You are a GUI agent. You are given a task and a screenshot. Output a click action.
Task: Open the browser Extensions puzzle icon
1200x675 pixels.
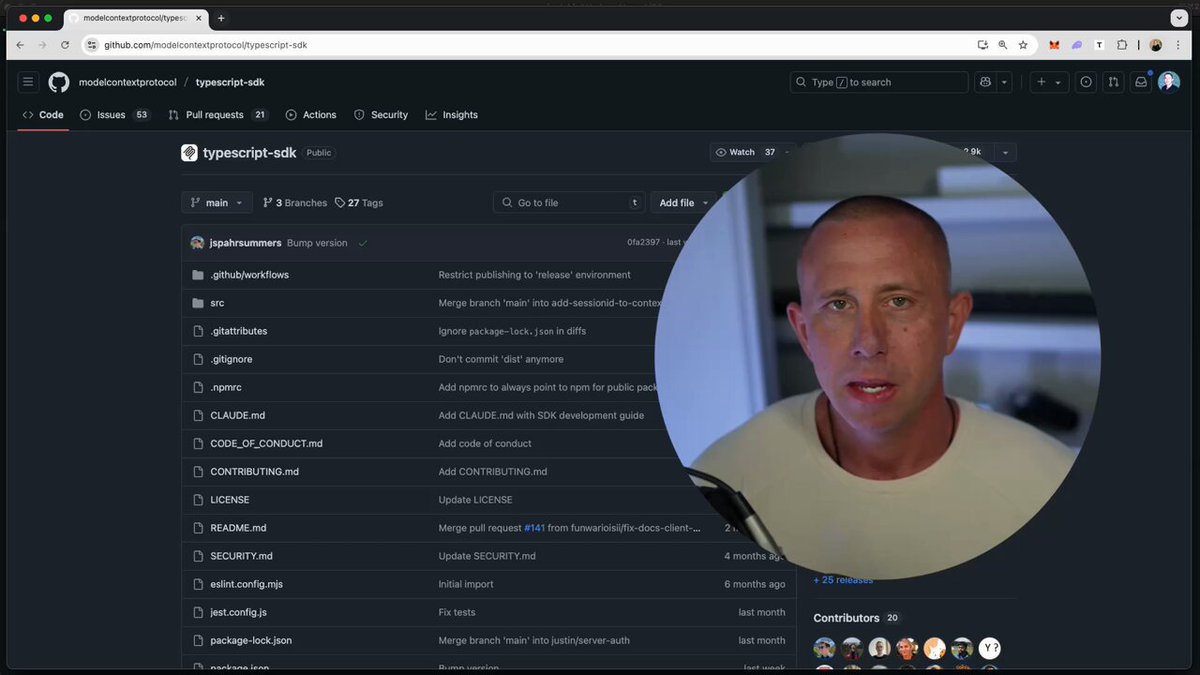pos(1122,45)
